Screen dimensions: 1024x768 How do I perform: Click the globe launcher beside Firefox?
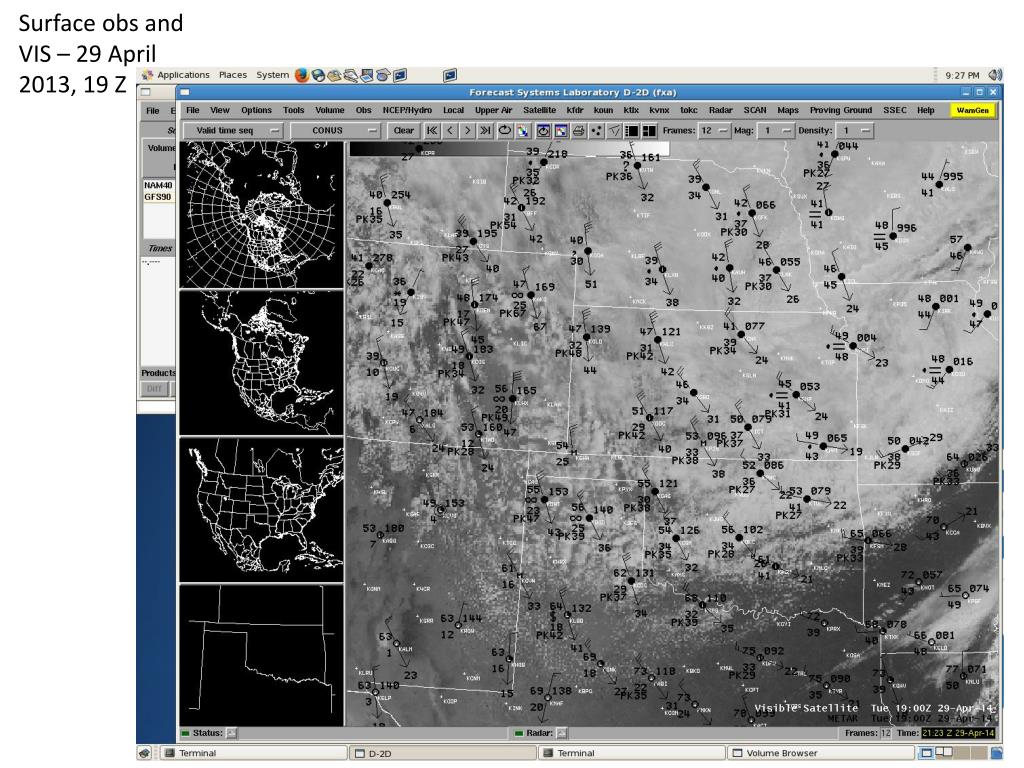click(318, 75)
